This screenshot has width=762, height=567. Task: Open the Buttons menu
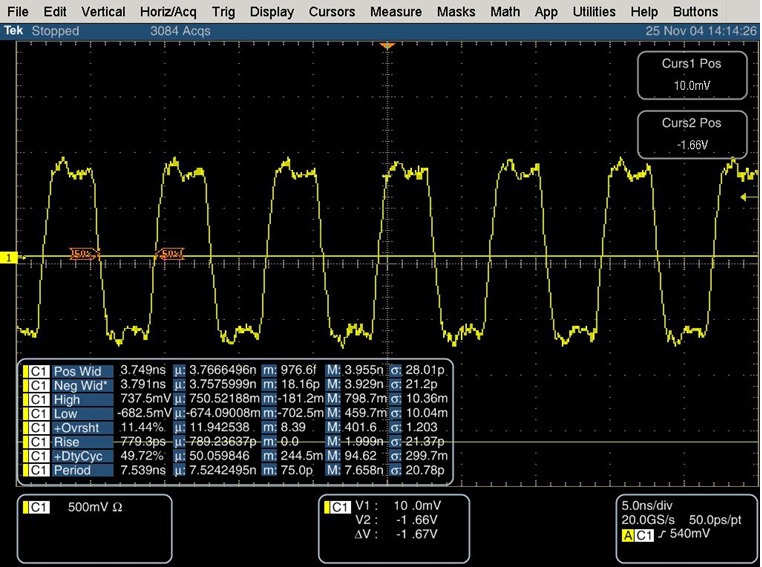(695, 12)
